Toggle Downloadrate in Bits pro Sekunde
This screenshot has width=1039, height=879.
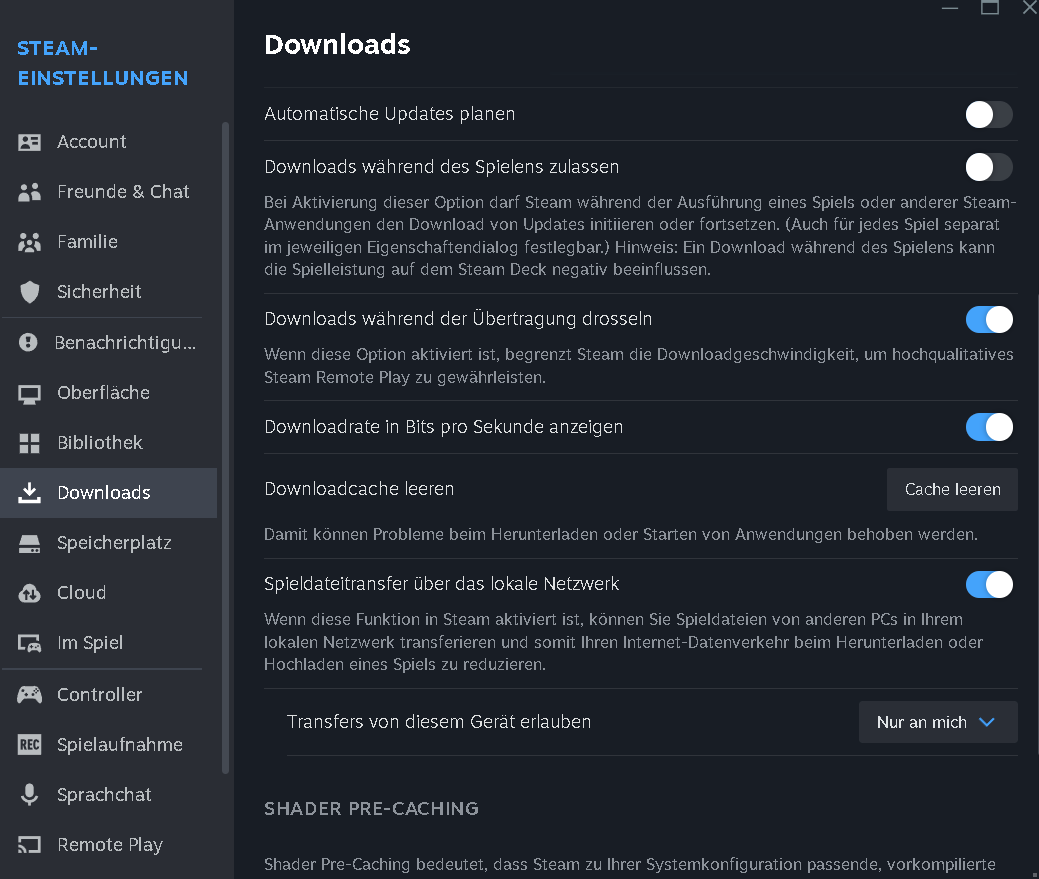tap(989, 427)
